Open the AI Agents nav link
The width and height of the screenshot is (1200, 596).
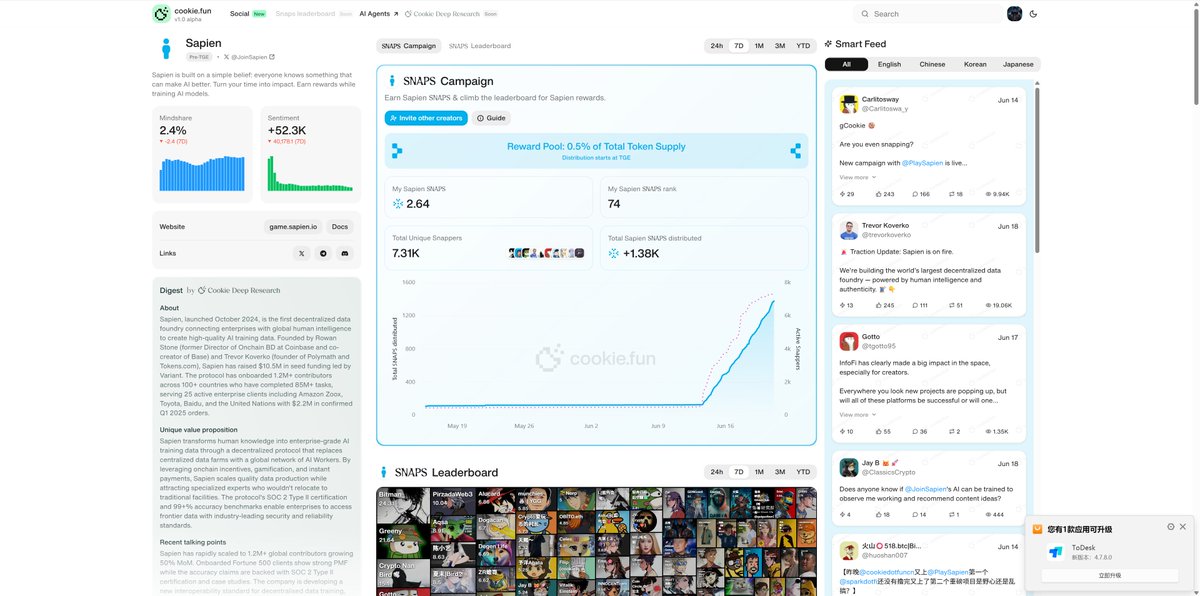point(379,14)
